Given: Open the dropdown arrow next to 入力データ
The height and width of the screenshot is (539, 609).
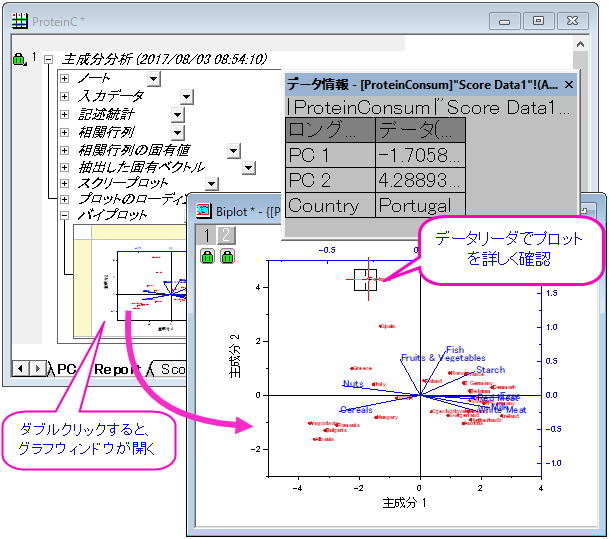Looking at the screenshot, I should [x=187, y=97].
